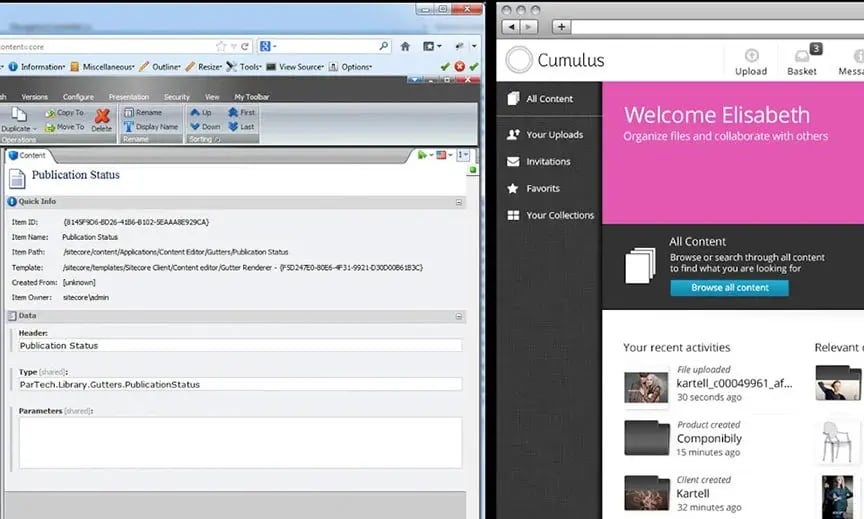Open Options menu in developer toolbar

[x=350, y=67]
